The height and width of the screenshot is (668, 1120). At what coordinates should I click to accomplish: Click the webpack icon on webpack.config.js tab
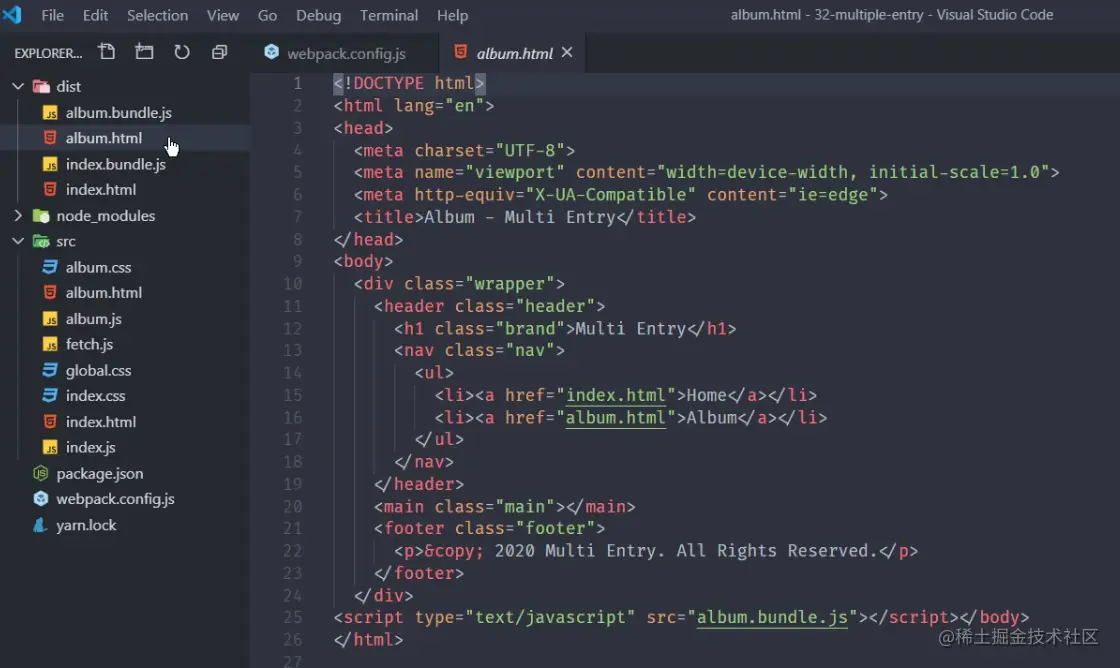coord(271,52)
